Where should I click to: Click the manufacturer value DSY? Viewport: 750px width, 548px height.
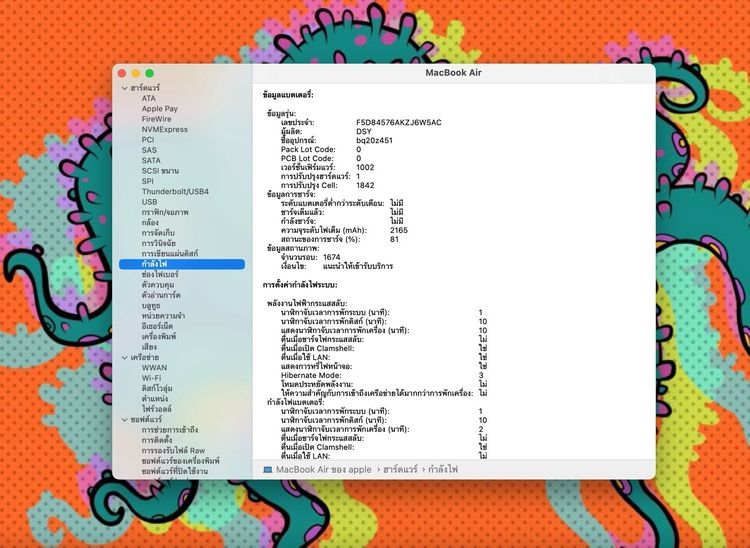364,132
